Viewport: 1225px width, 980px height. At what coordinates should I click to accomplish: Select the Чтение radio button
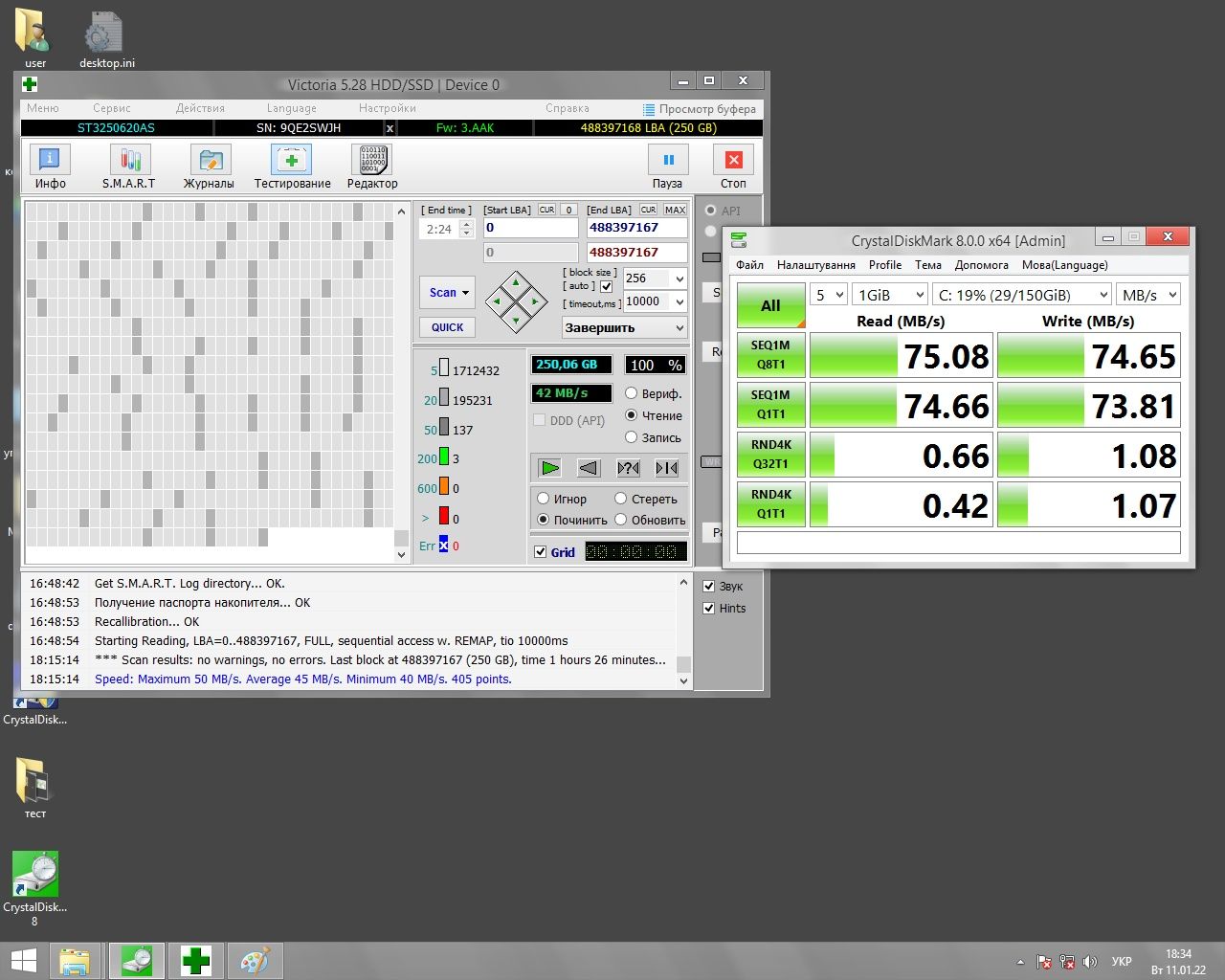[x=631, y=415]
